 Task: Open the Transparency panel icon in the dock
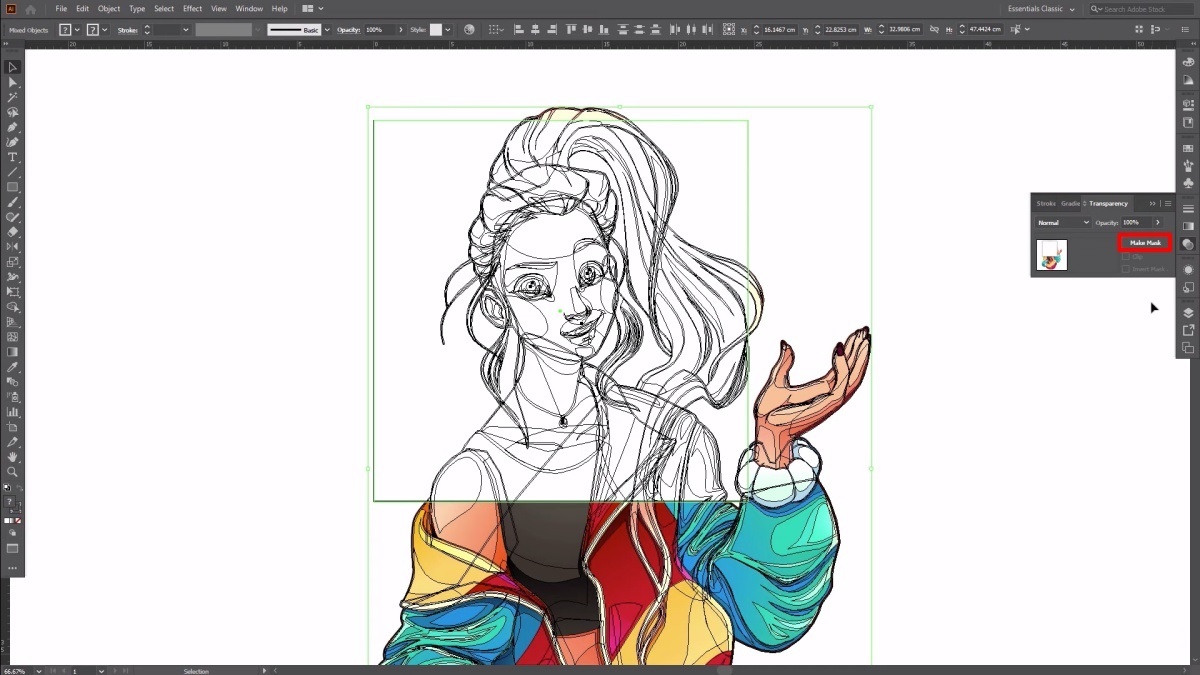pyautogui.click(x=1188, y=244)
